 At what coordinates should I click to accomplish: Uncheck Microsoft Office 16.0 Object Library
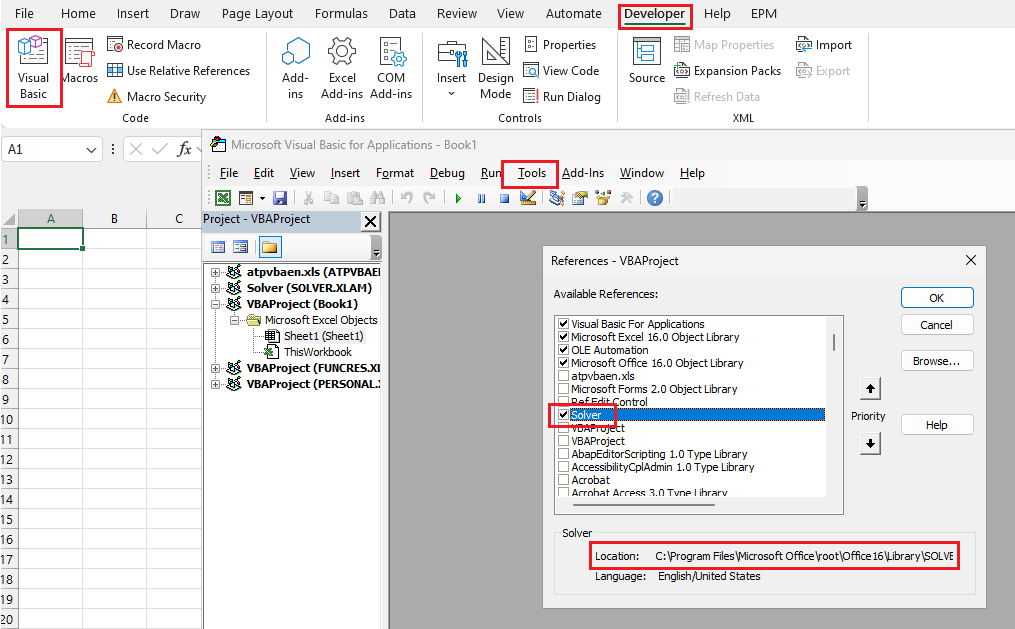click(x=563, y=362)
